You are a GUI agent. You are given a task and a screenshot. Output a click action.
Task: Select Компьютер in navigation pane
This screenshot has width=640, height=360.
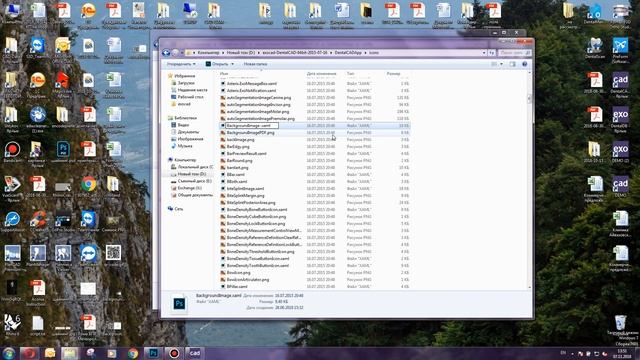click(x=185, y=160)
